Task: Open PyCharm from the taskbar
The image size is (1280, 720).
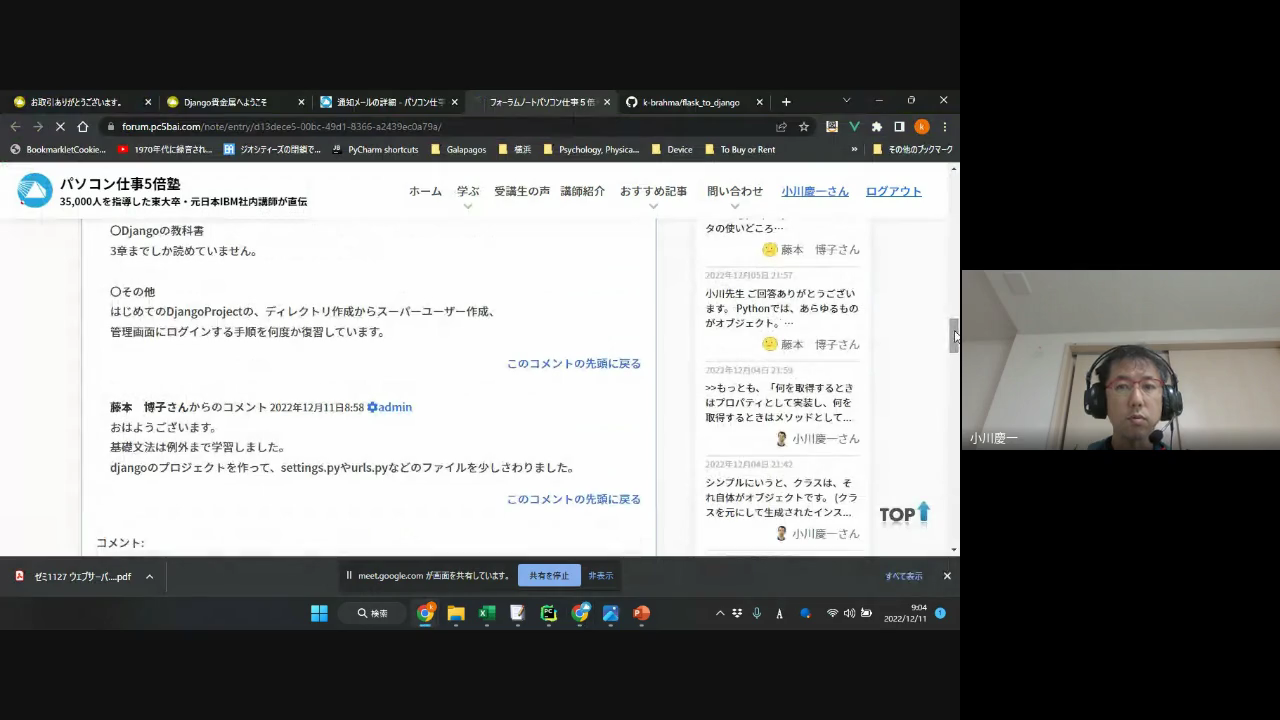Action: pos(549,613)
